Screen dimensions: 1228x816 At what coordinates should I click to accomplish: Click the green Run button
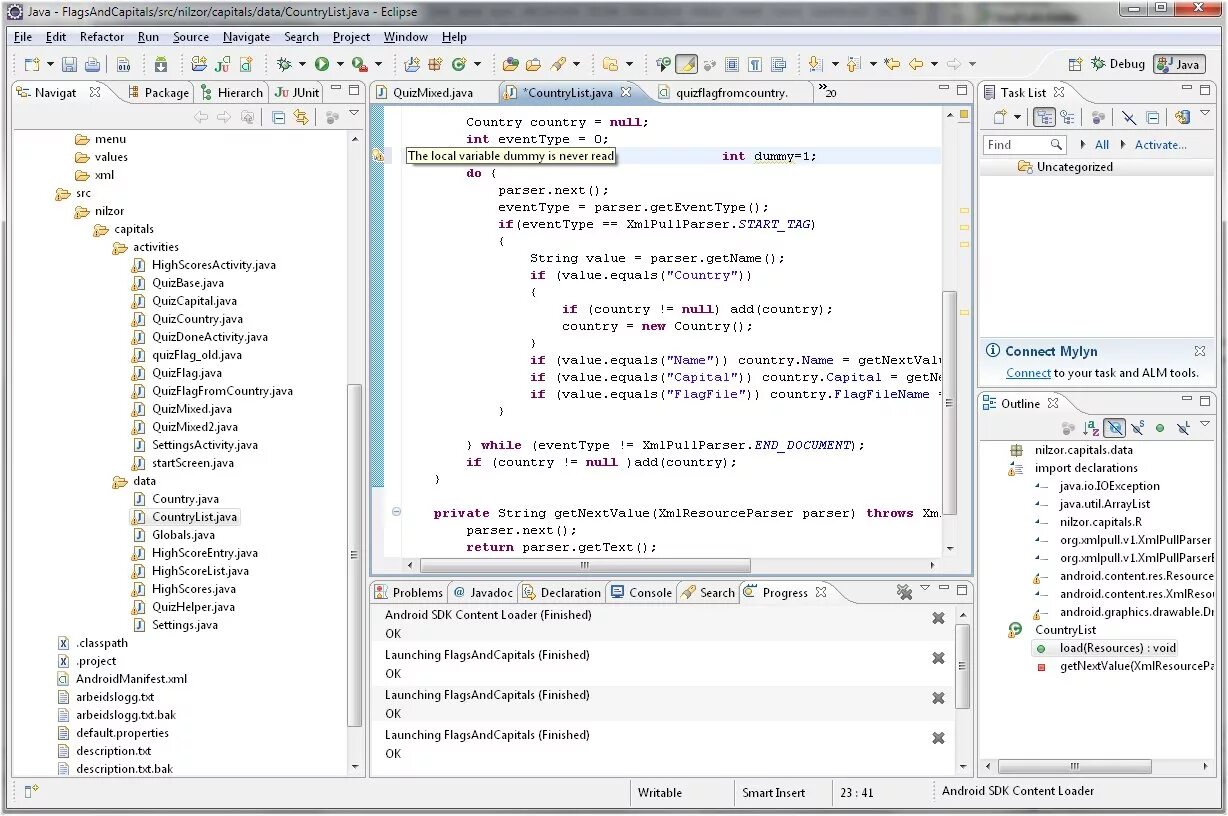coord(322,64)
